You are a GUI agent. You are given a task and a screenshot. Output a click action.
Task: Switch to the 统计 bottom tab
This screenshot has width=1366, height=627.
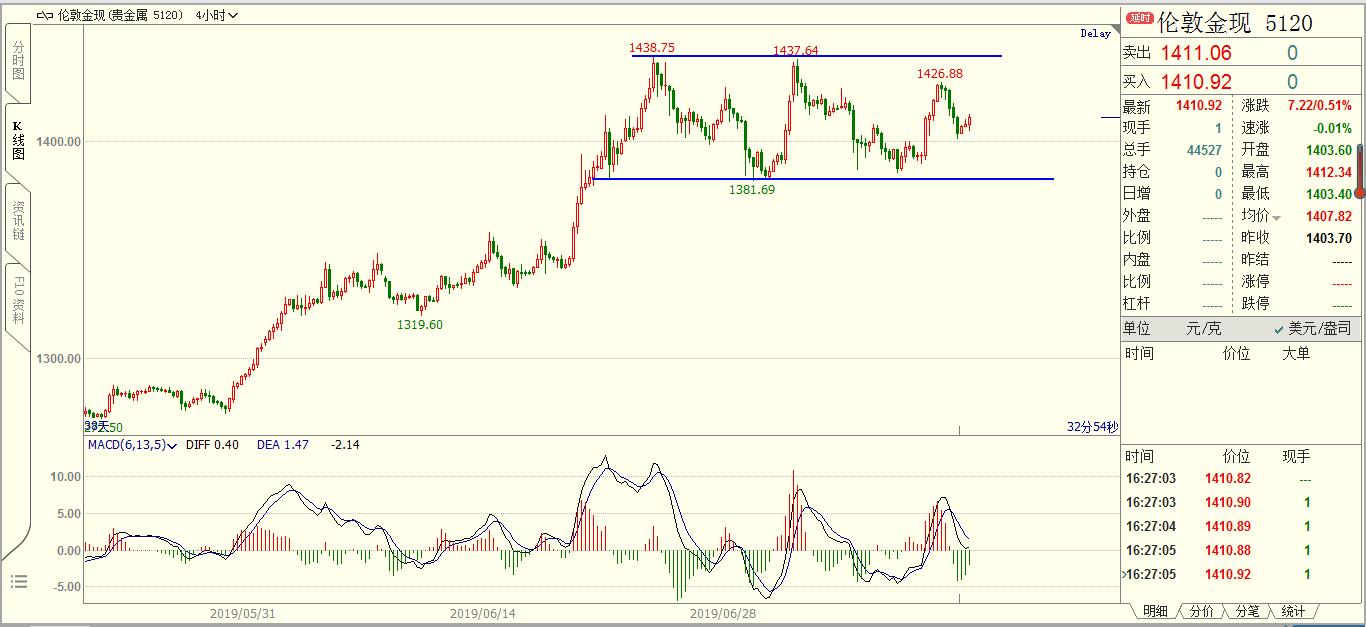1293,611
